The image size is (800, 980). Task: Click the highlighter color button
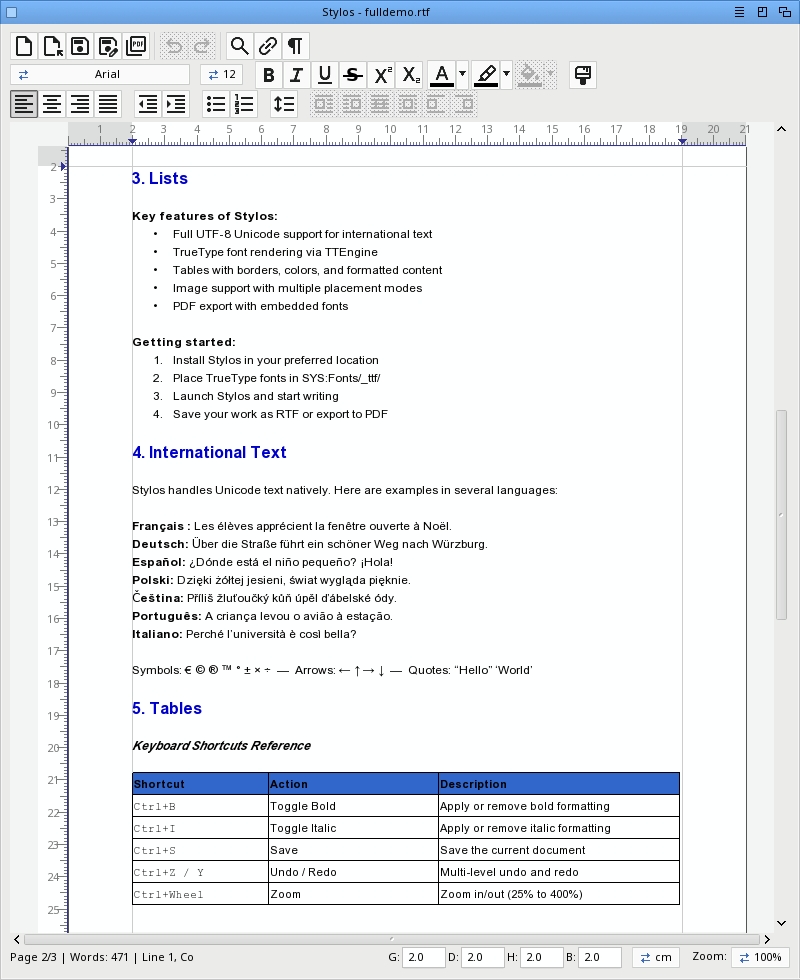pyautogui.click(x=486, y=75)
